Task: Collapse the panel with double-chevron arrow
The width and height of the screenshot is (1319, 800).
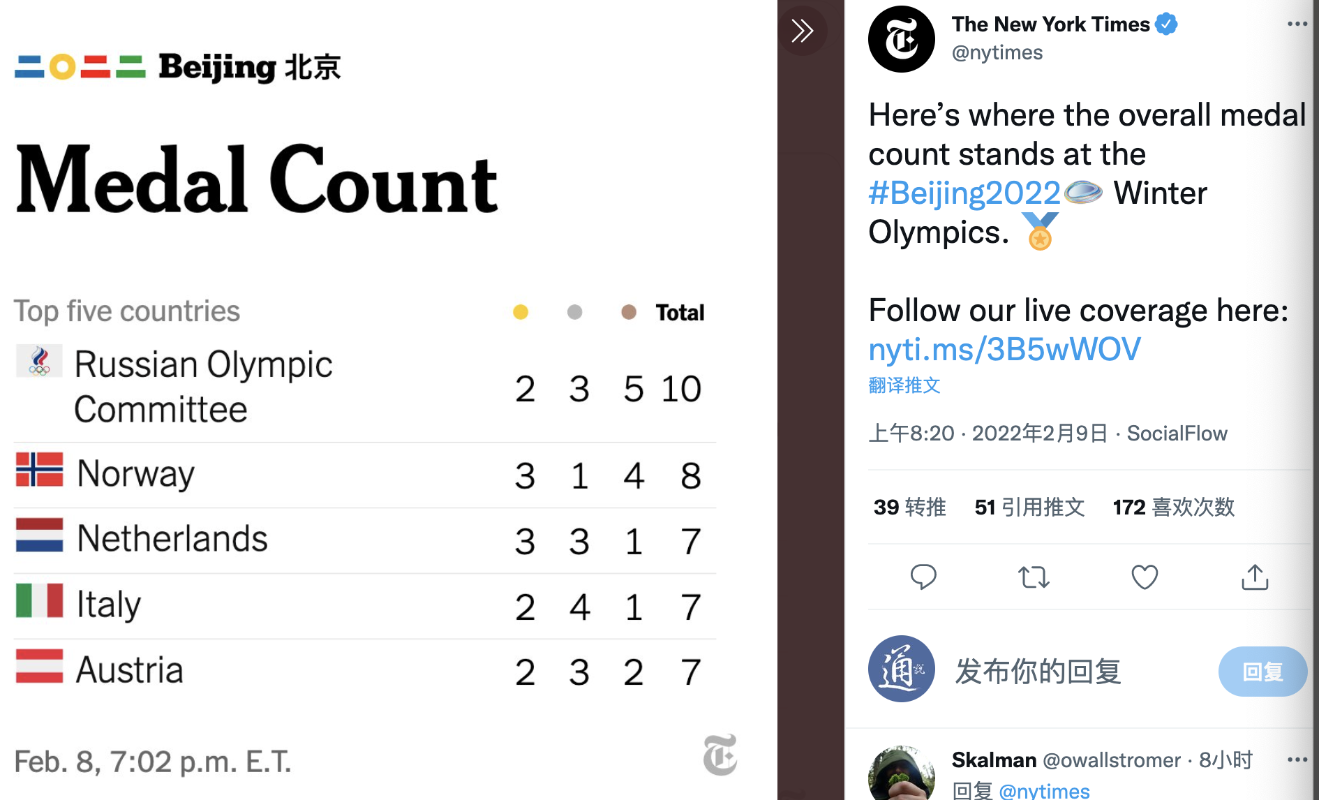Action: click(802, 31)
